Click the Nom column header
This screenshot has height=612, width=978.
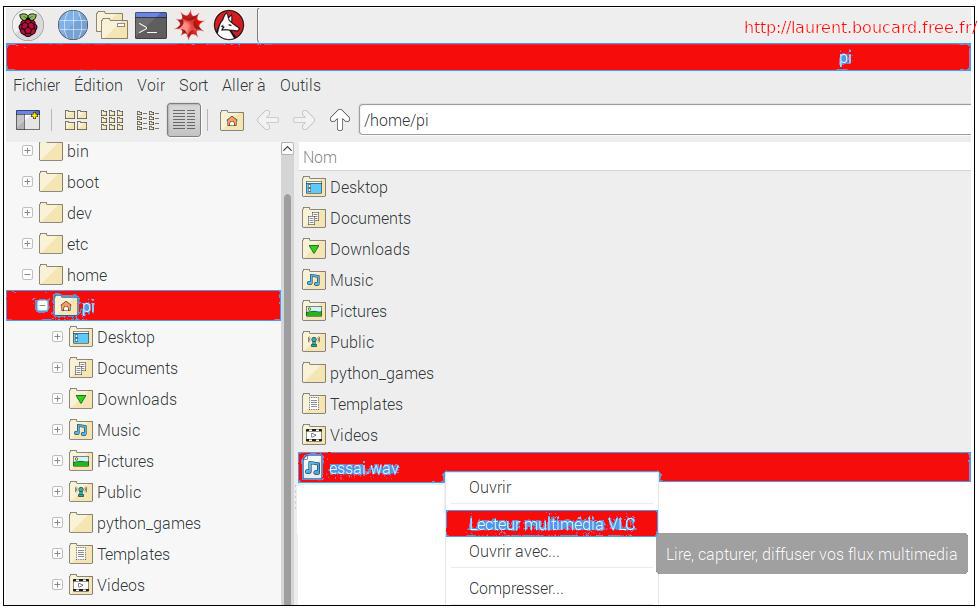[x=635, y=157]
